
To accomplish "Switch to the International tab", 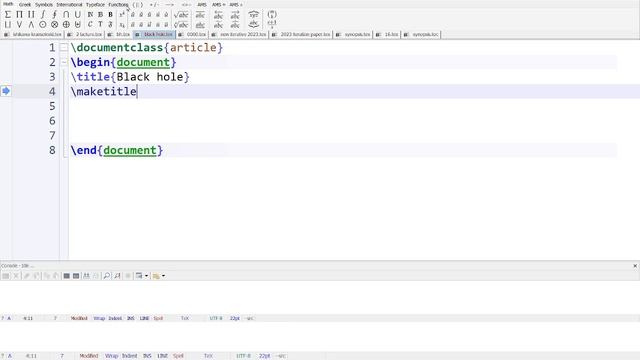I will click(x=69, y=4).
